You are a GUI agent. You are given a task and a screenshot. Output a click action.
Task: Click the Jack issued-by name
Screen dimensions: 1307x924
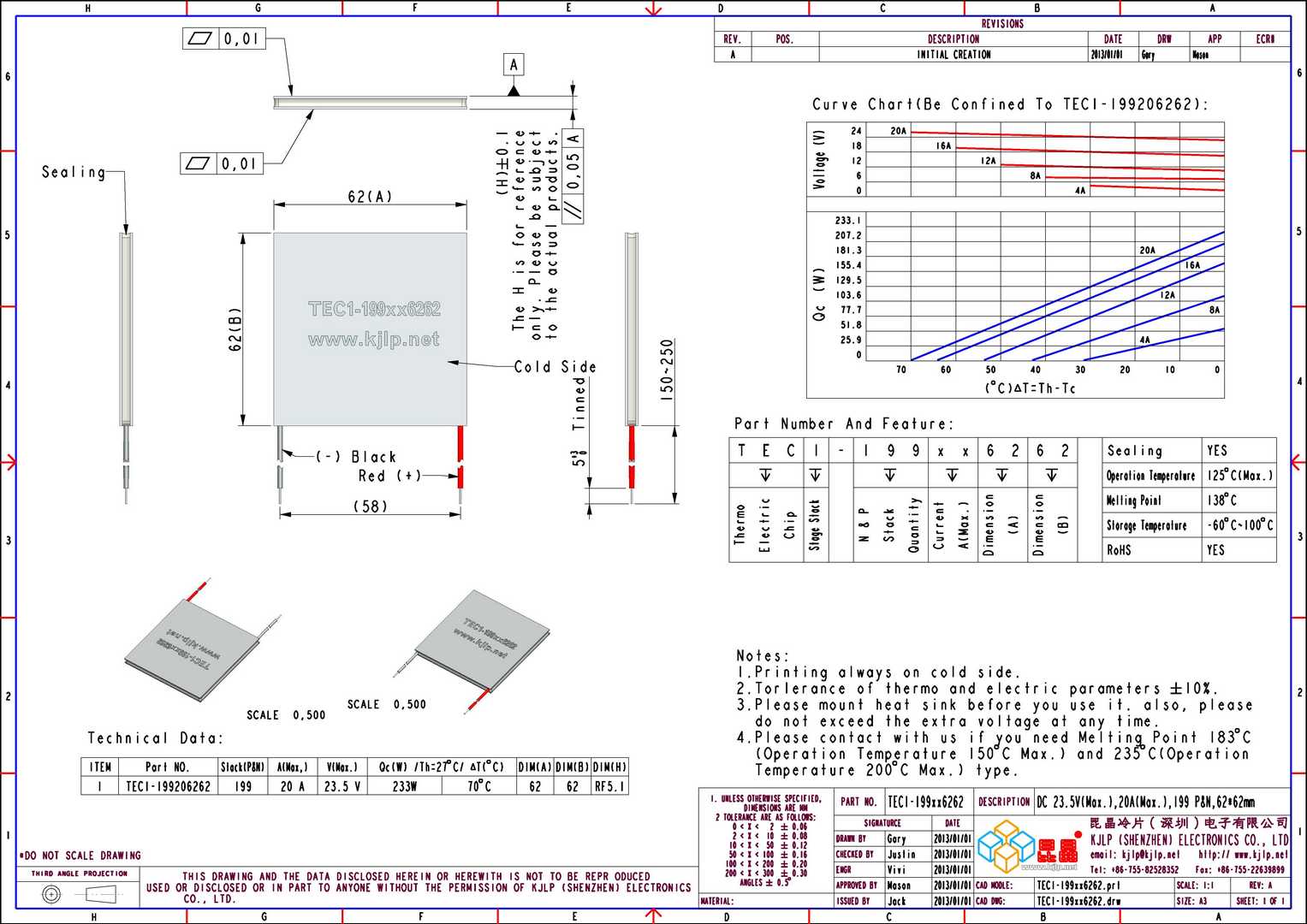click(x=896, y=902)
